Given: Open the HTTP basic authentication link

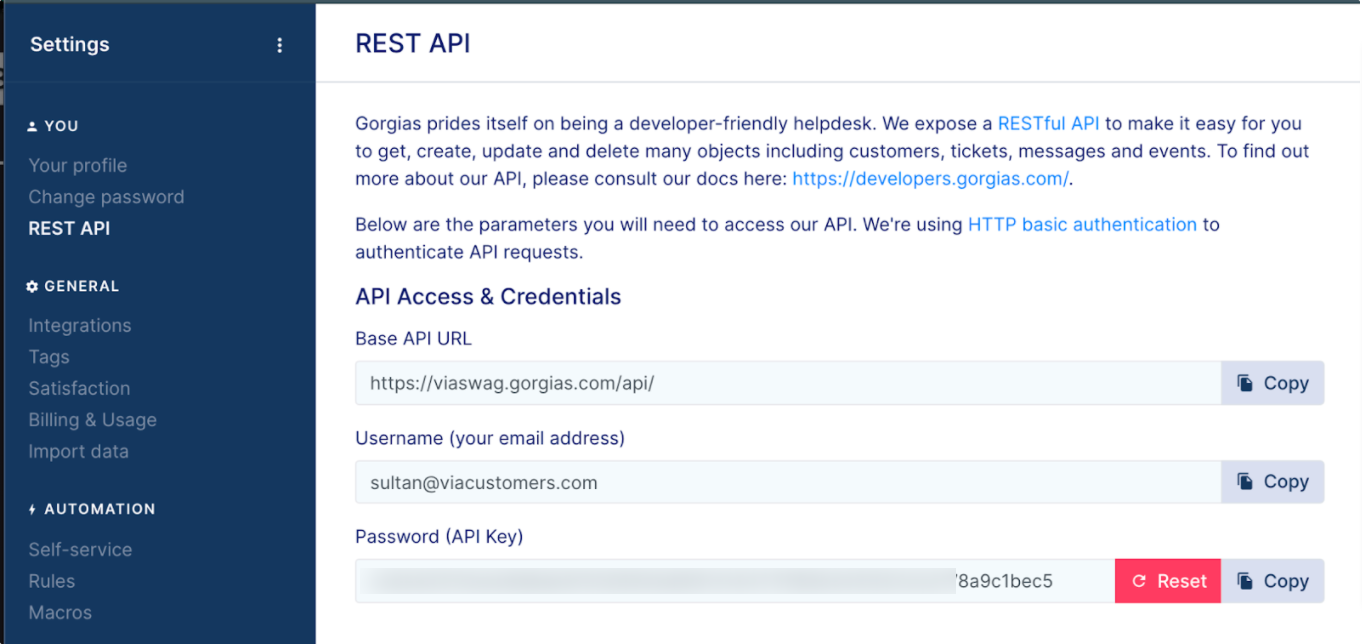Looking at the screenshot, I should click(1082, 225).
